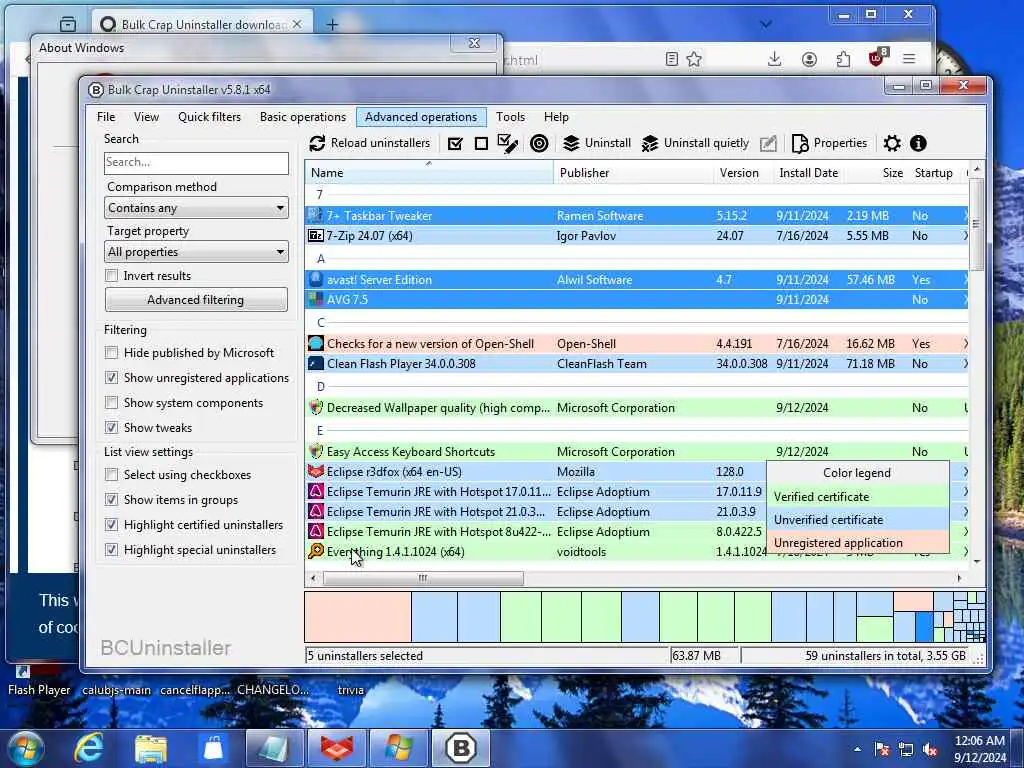
Task: Open browser tab list dropdown arrow
Action: 766,24
